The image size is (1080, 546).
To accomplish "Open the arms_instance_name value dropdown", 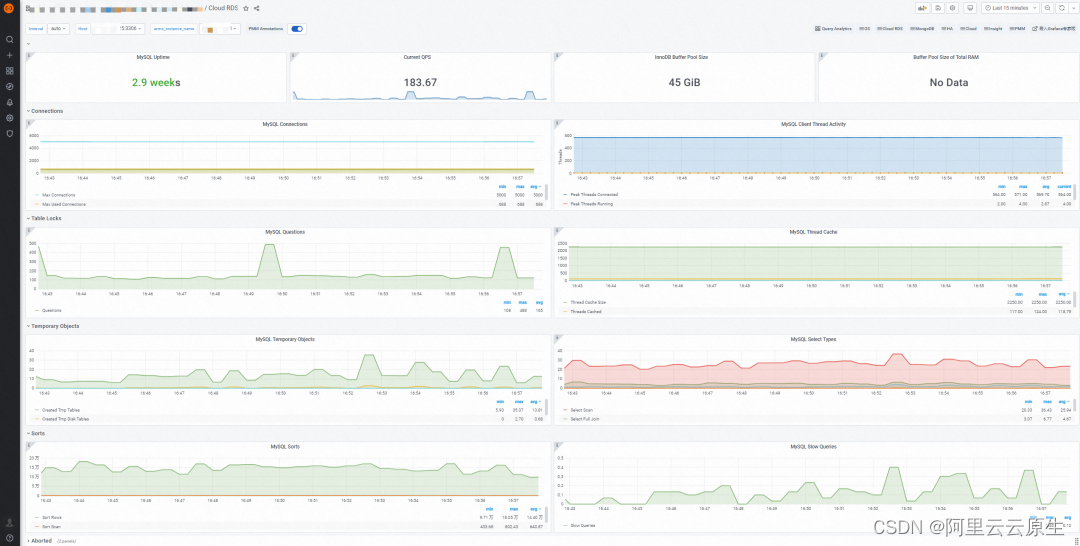I will click(x=220, y=29).
